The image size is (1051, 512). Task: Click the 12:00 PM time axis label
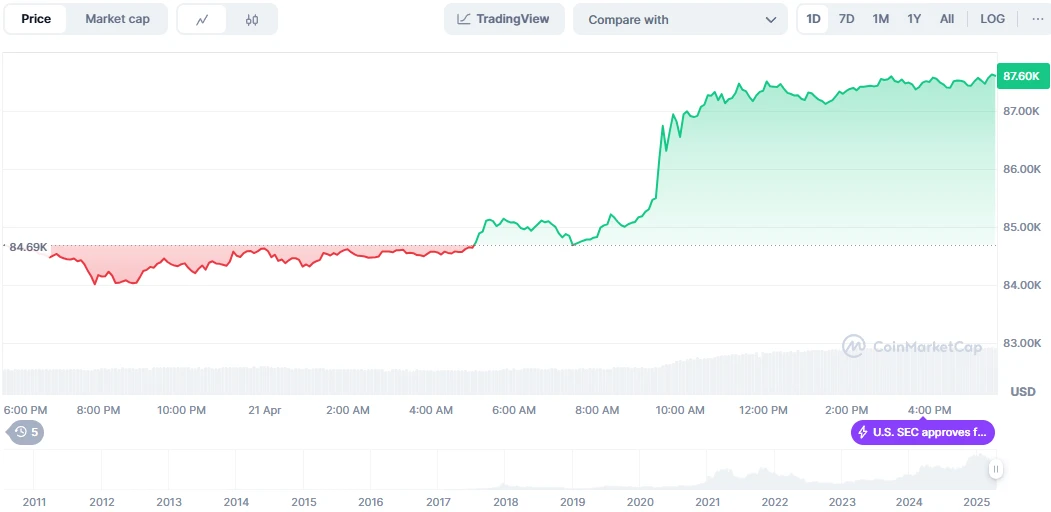pos(763,410)
